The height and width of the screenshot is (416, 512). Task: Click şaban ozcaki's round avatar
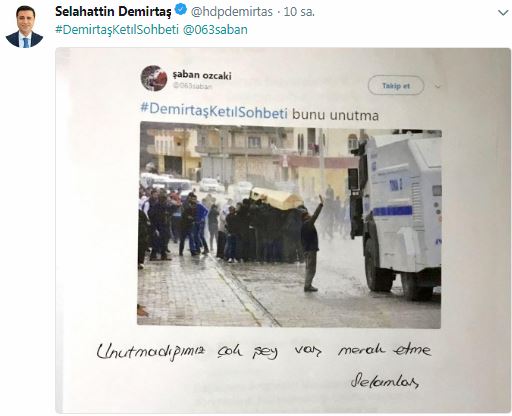point(154,78)
